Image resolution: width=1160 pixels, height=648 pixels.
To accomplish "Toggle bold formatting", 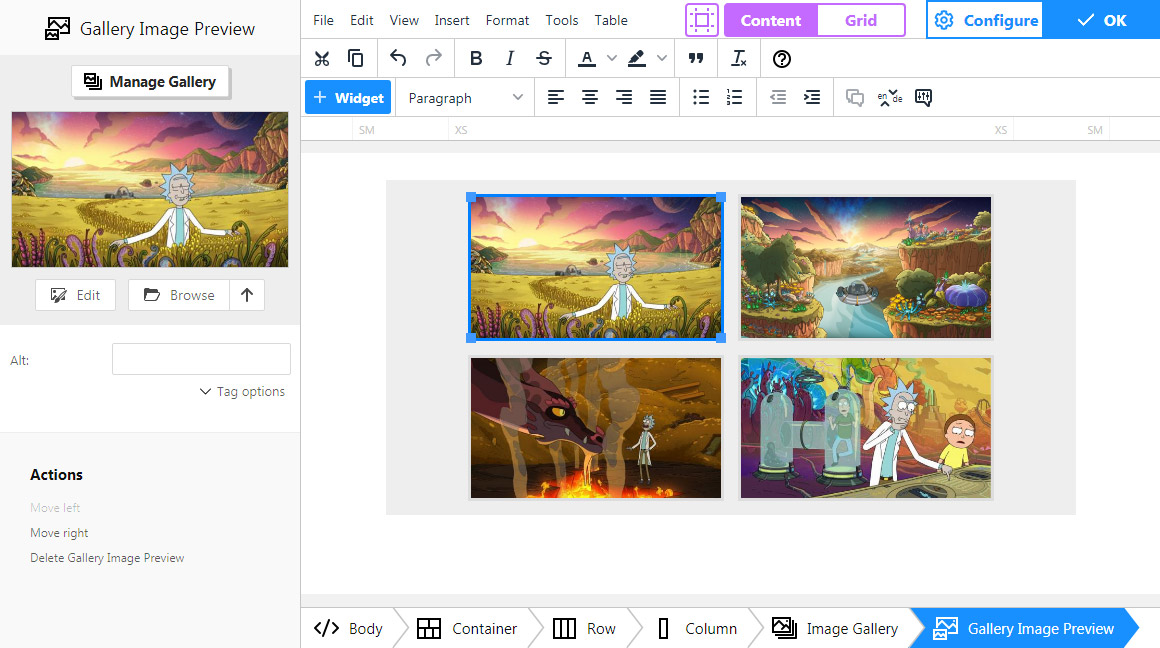I will coord(476,58).
